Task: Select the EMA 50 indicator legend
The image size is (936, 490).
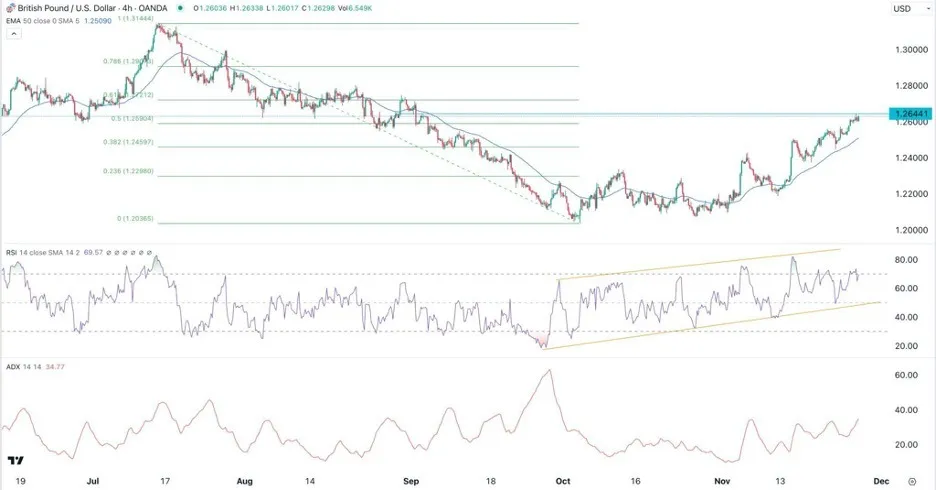Action: (x=42, y=20)
